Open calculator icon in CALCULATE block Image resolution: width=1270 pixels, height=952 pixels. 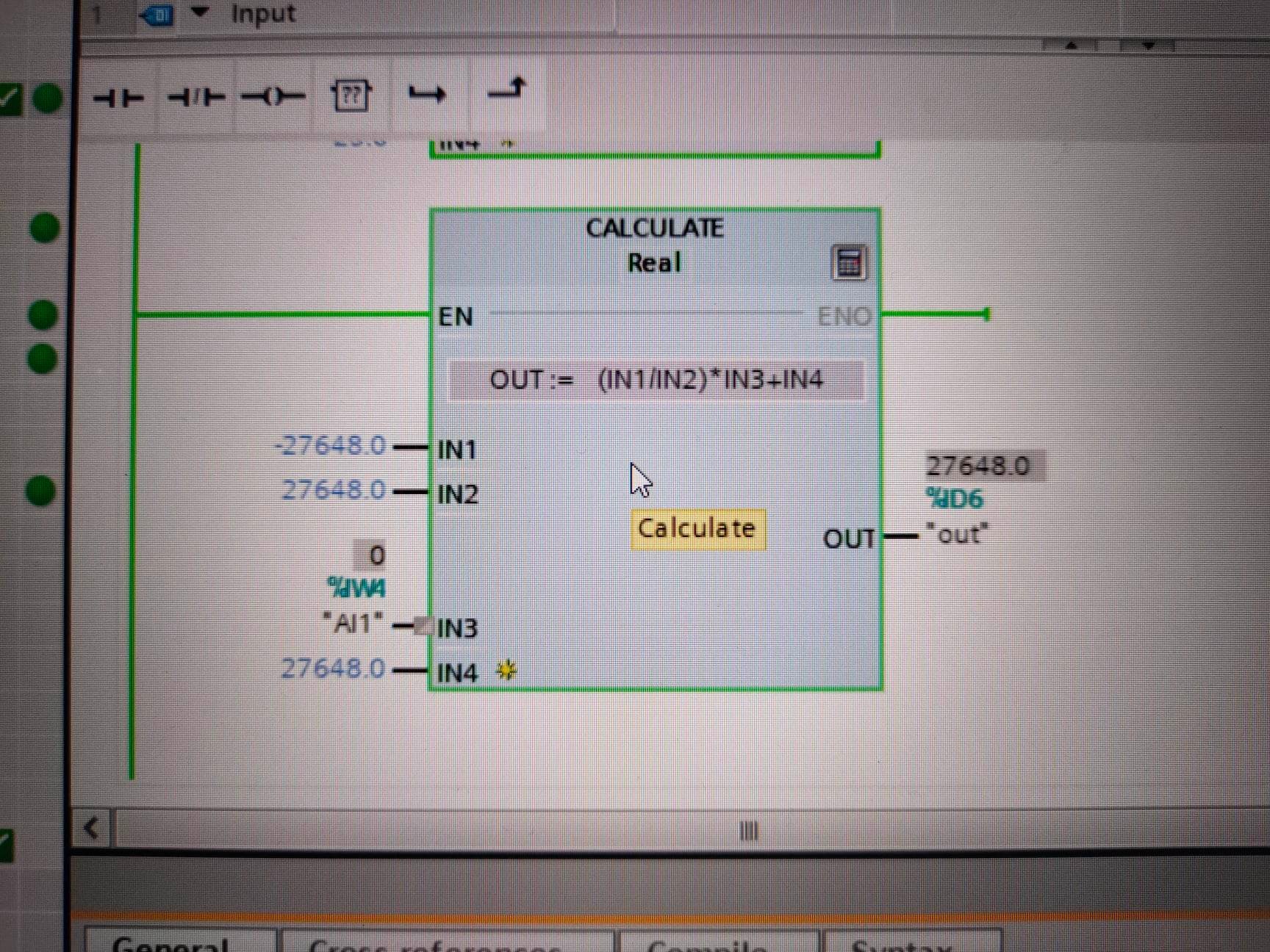[849, 263]
